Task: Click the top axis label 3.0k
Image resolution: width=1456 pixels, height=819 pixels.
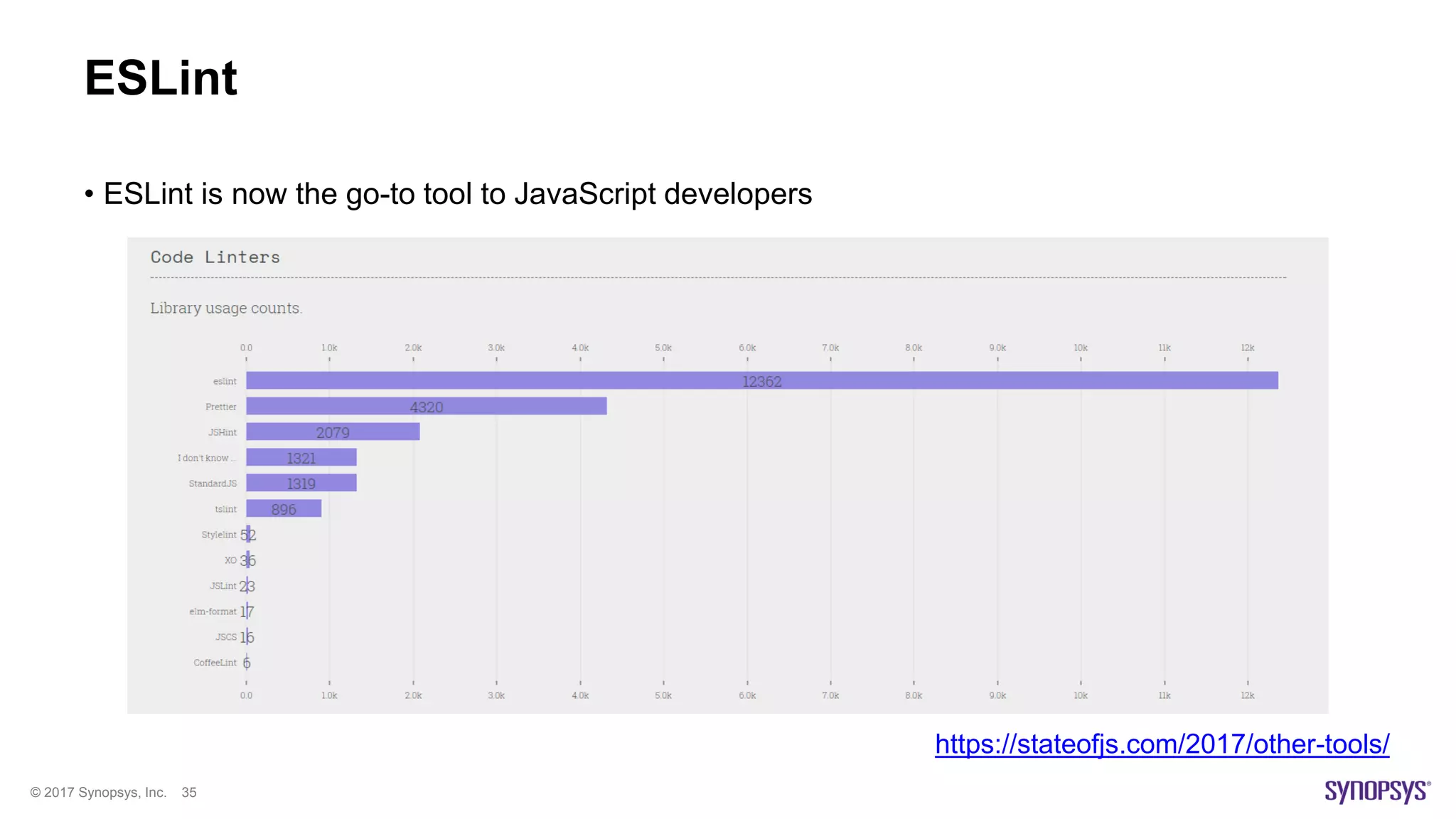Action: pyautogui.click(x=496, y=348)
